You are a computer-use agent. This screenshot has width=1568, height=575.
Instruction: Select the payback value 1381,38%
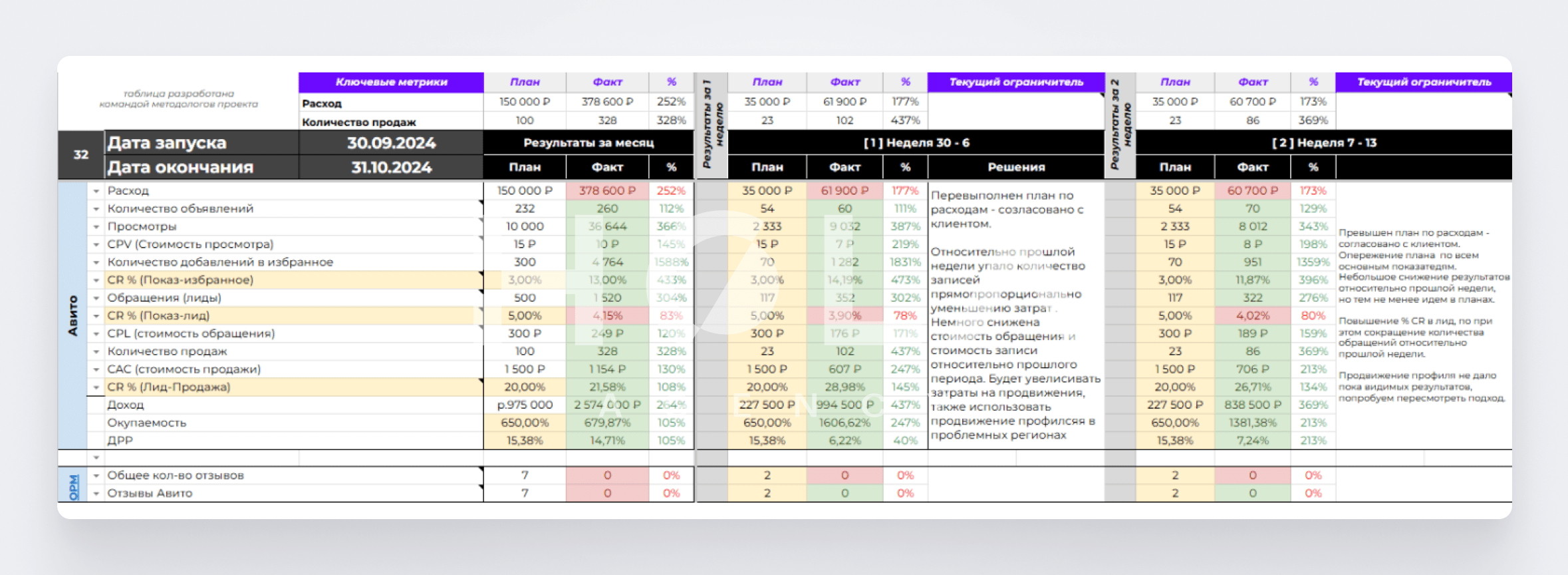(x=1252, y=423)
